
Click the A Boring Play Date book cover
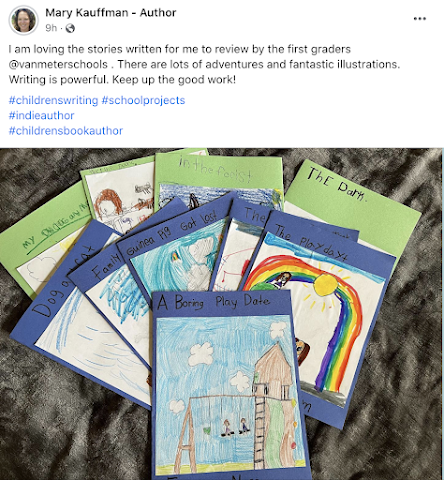click(230, 383)
